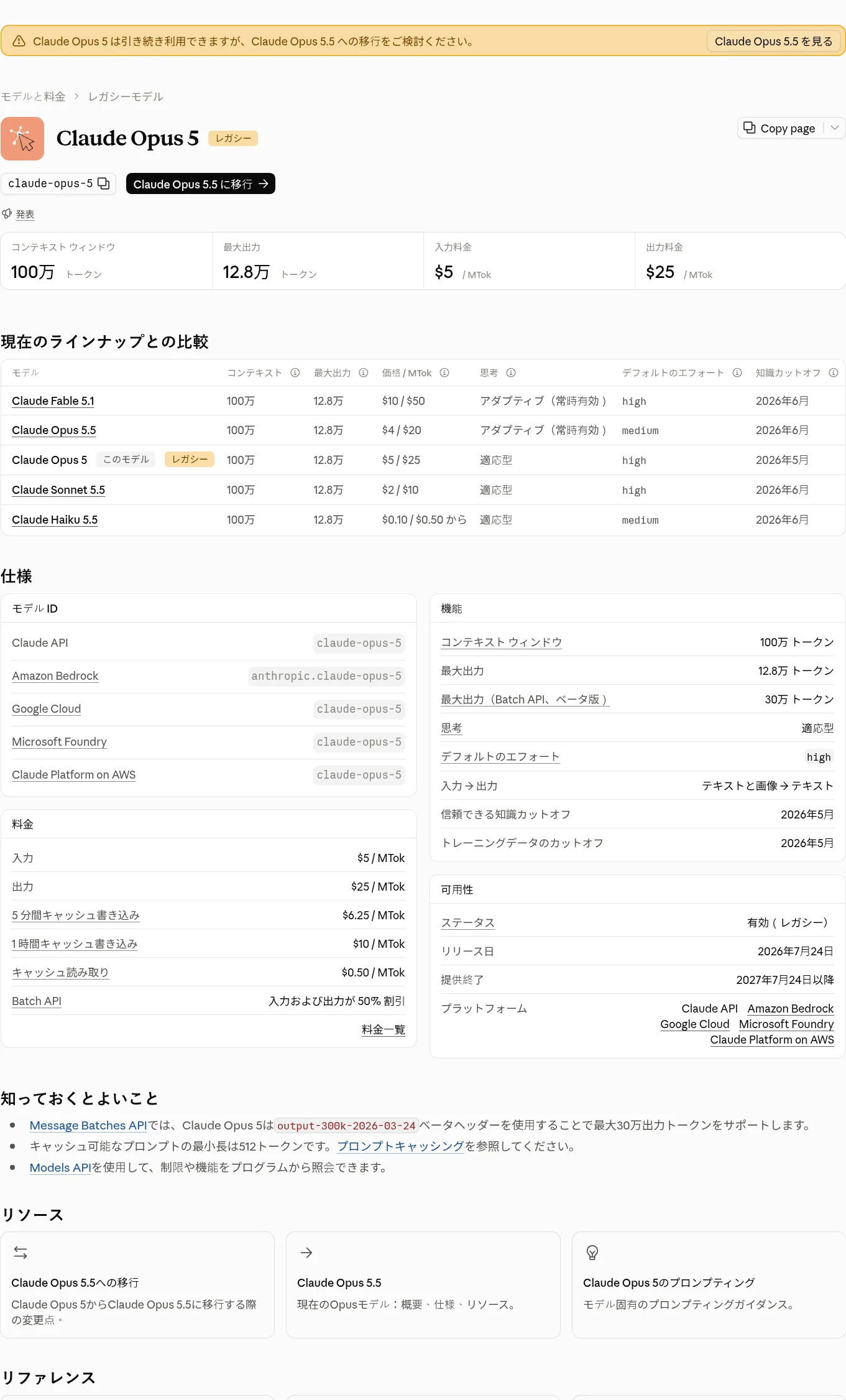Open the Batch API pricing link
This screenshot has width=846, height=1400.
pyautogui.click(x=37, y=1001)
